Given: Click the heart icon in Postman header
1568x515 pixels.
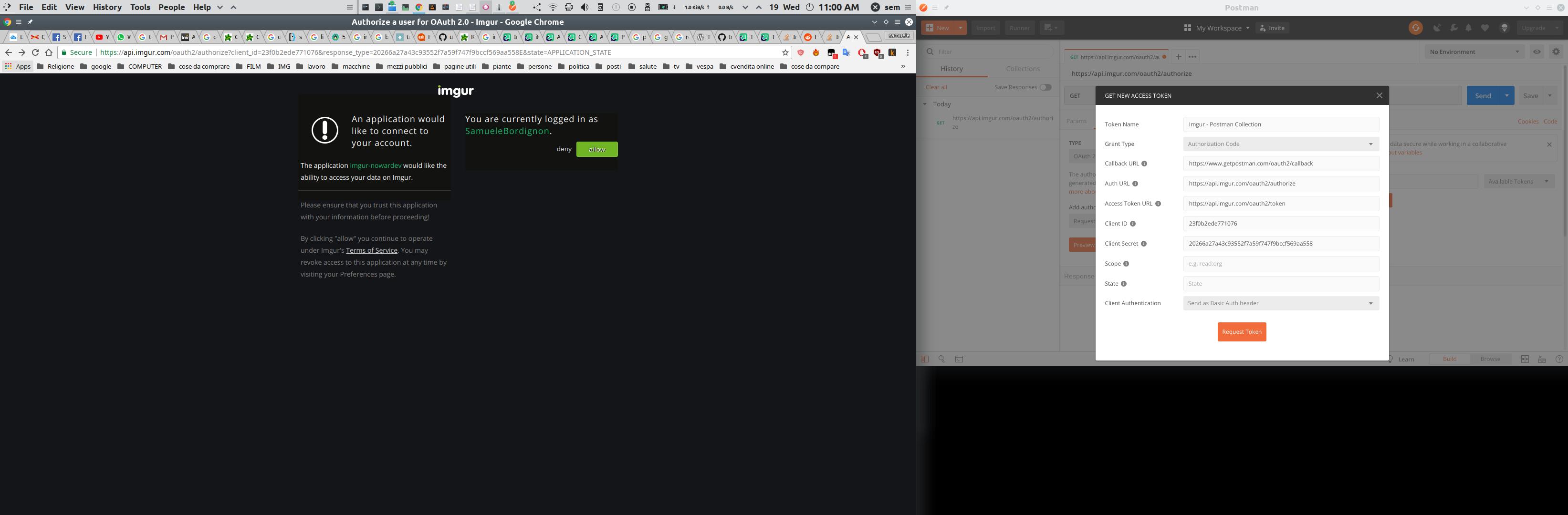Looking at the screenshot, I should coord(1485,28).
